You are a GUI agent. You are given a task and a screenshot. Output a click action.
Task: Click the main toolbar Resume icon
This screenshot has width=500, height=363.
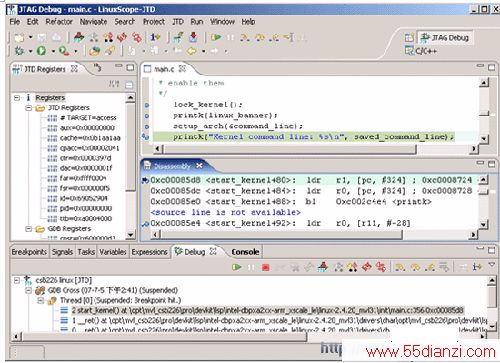216,37
